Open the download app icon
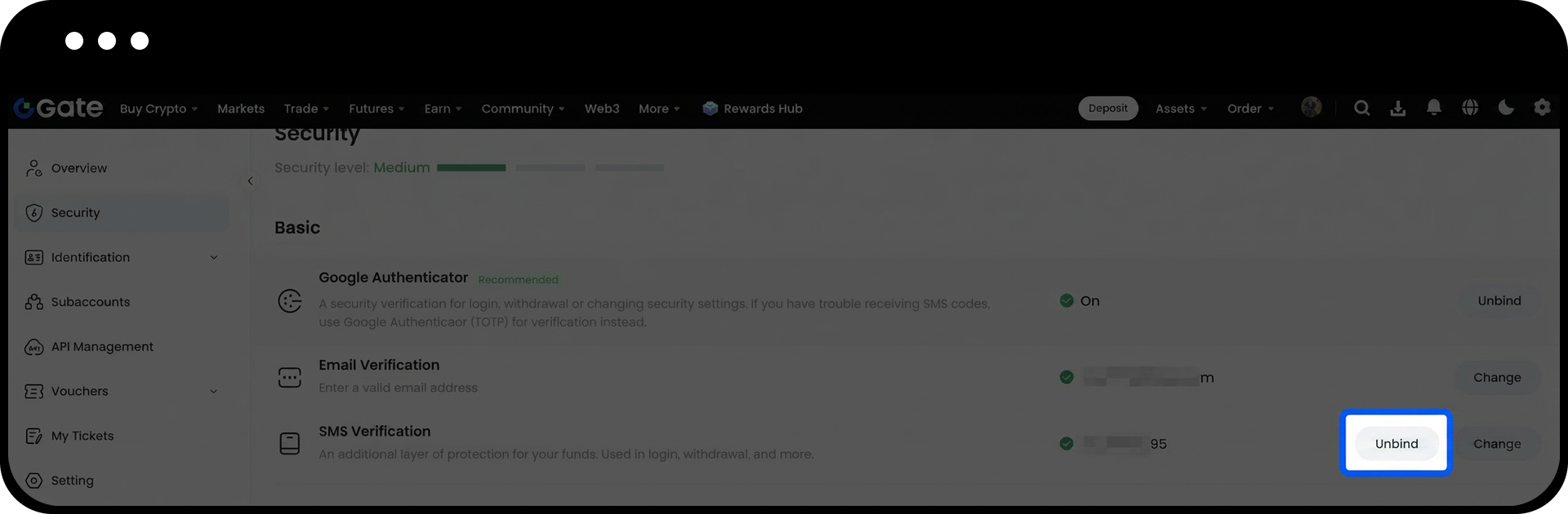The height and width of the screenshot is (514, 1568). tap(1398, 109)
